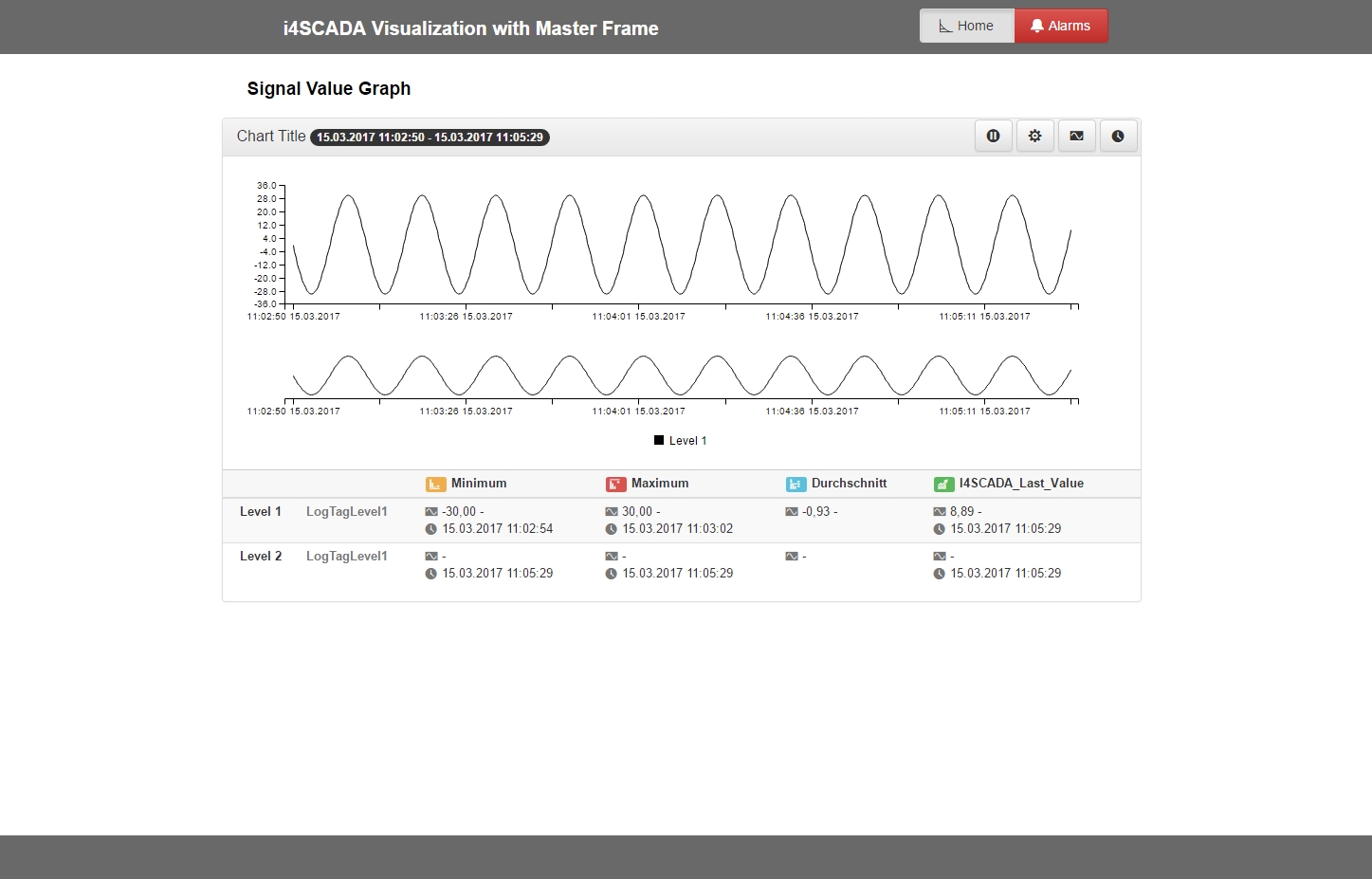Click the blue Durchschnitt column icon
Viewport: 1372px width, 879px height.
pyautogui.click(x=796, y=484)
